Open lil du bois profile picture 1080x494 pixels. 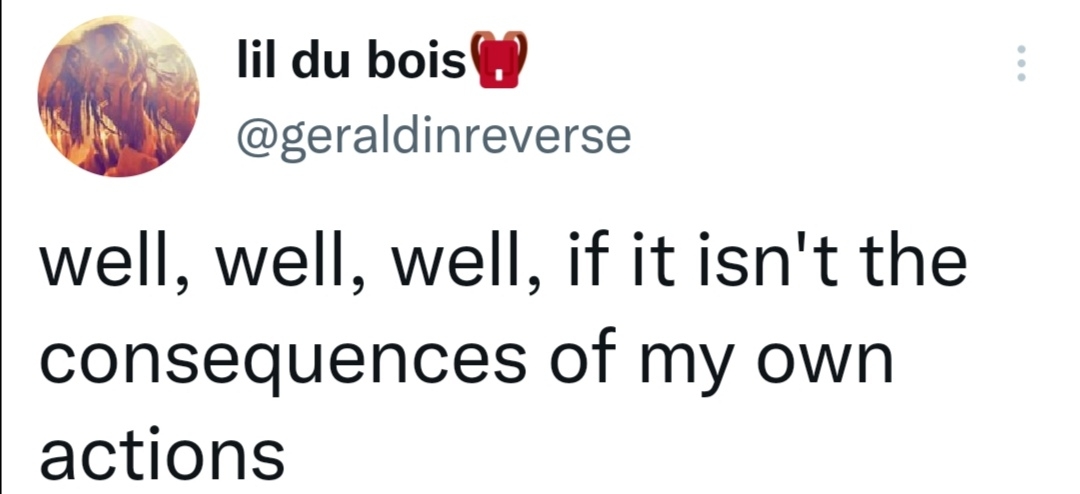coord(118,96)
